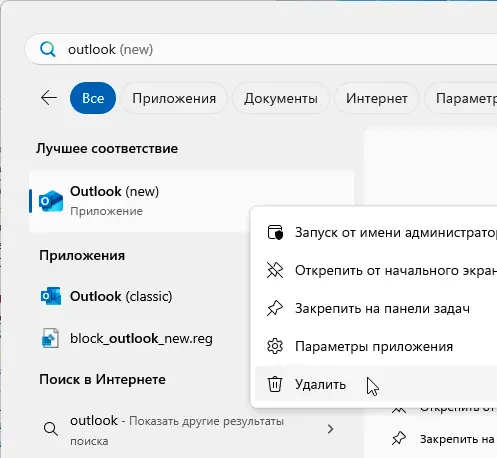Open the Параметры filter tab
The width and height of the screenshot is (497, 458).
click(463, 98)
